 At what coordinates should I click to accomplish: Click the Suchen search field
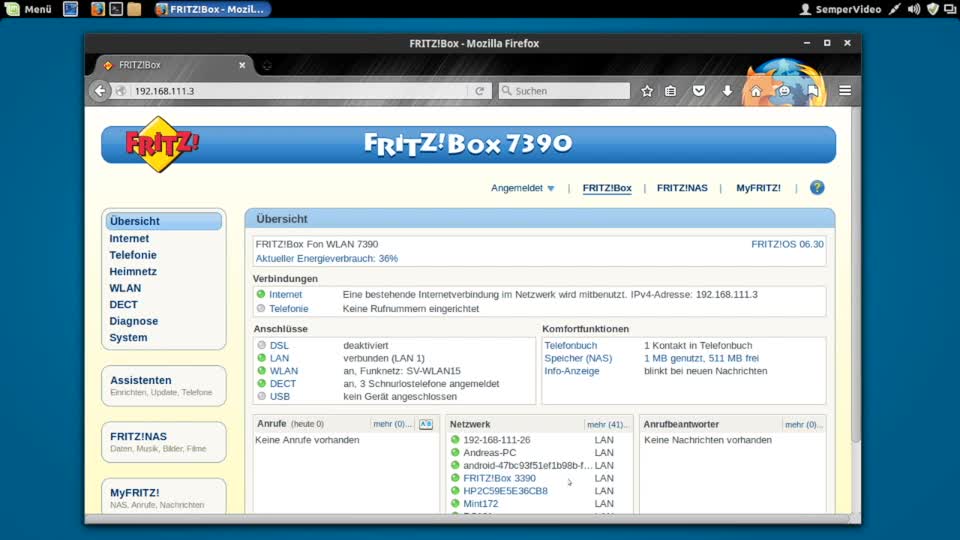tap(564, 91)
